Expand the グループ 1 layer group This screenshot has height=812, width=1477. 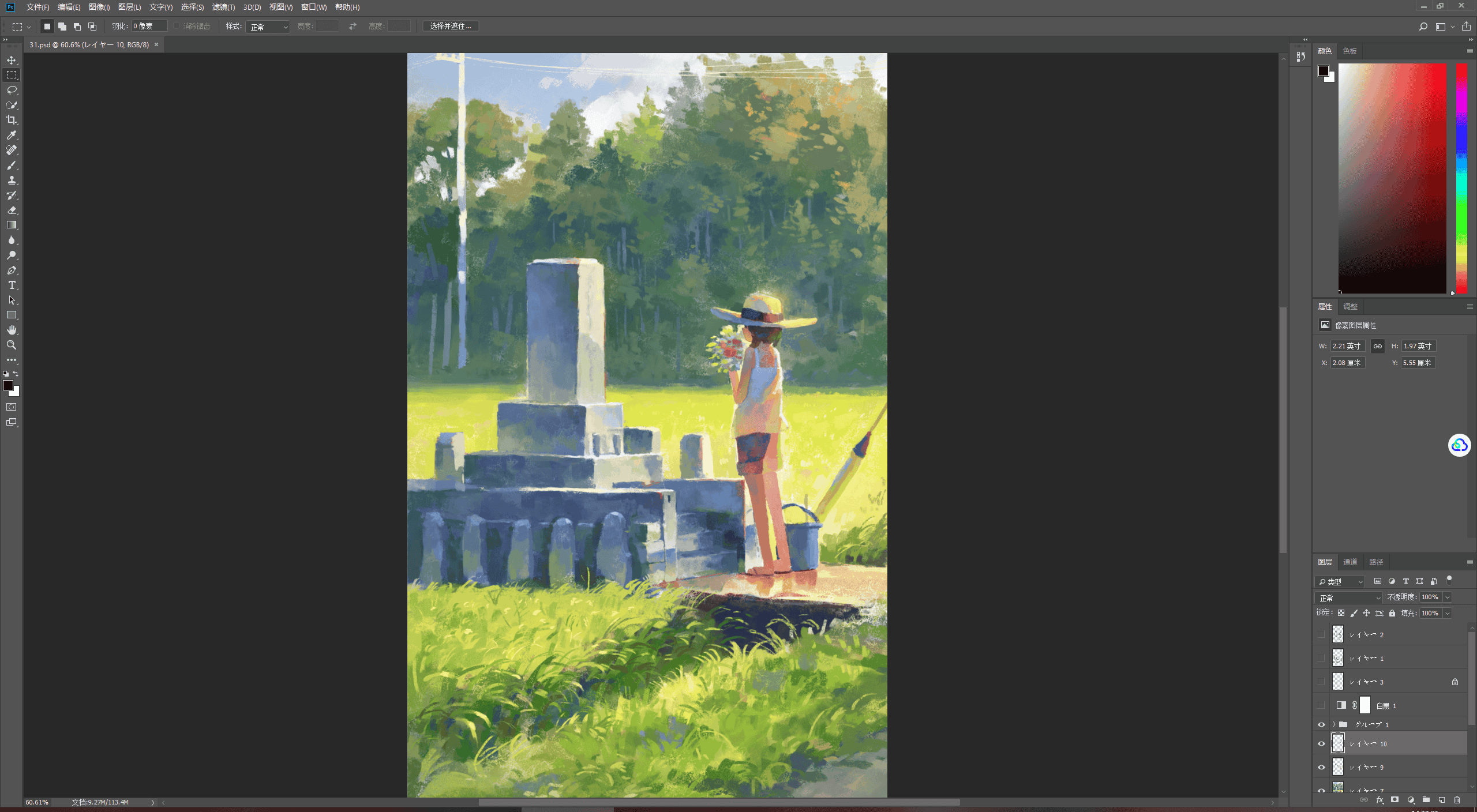(1334, 724)
